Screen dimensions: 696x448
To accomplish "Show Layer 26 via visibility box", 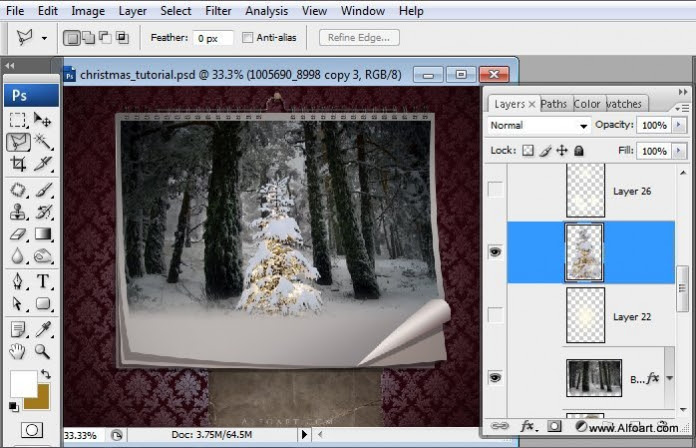I will [x=495, y=190].
